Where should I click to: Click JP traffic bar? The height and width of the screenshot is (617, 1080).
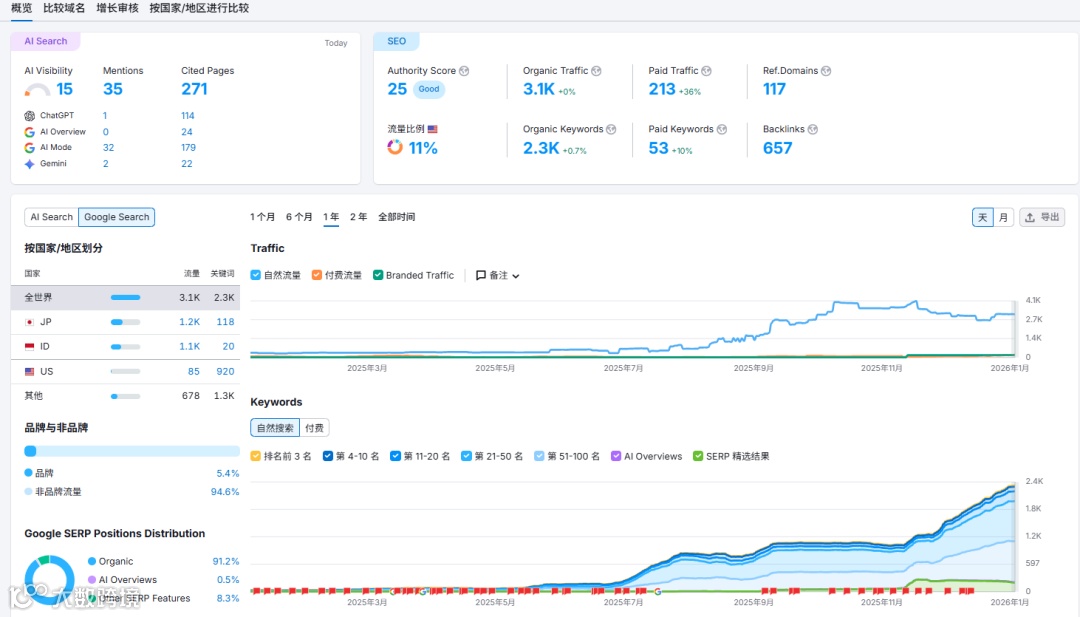125,322
